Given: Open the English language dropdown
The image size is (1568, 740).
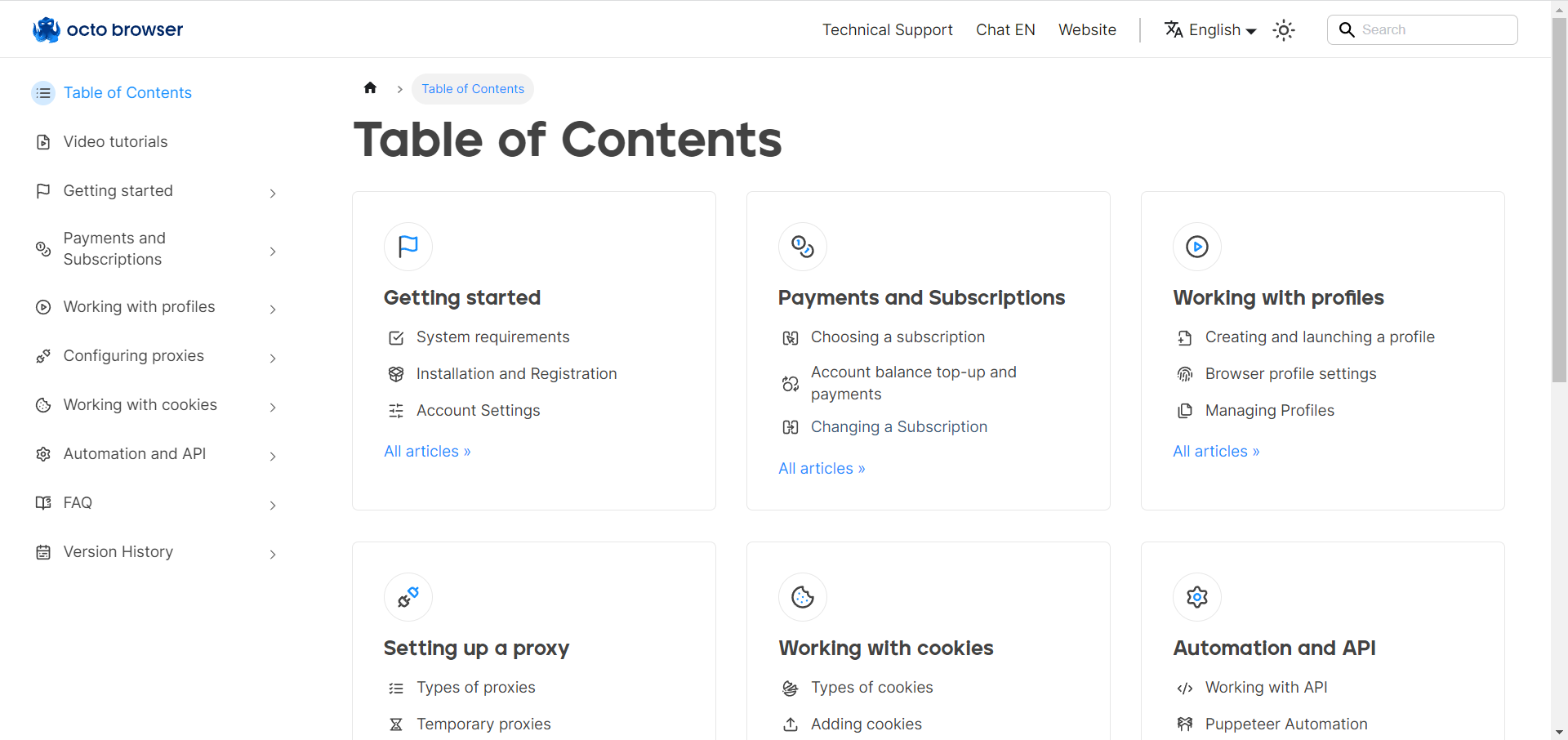Looking at the screenshot, I should pyautogui.click(x=1210, y=30).
